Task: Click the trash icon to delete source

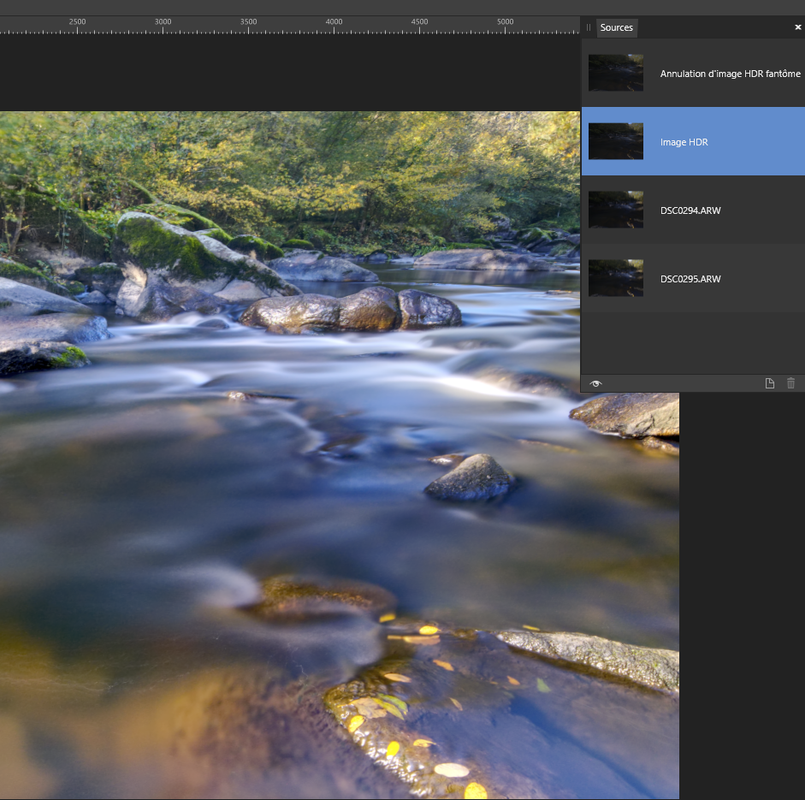Action: pos(791,383)
